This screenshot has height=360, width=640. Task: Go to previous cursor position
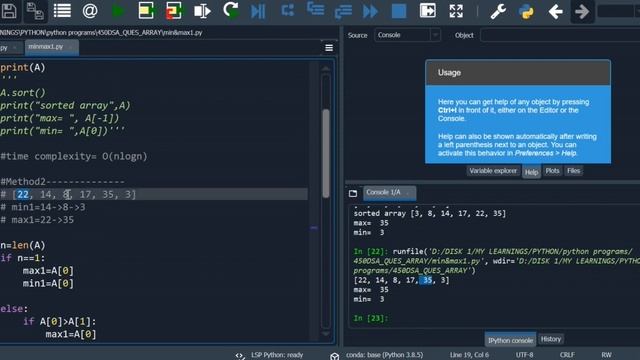[555, 11]
